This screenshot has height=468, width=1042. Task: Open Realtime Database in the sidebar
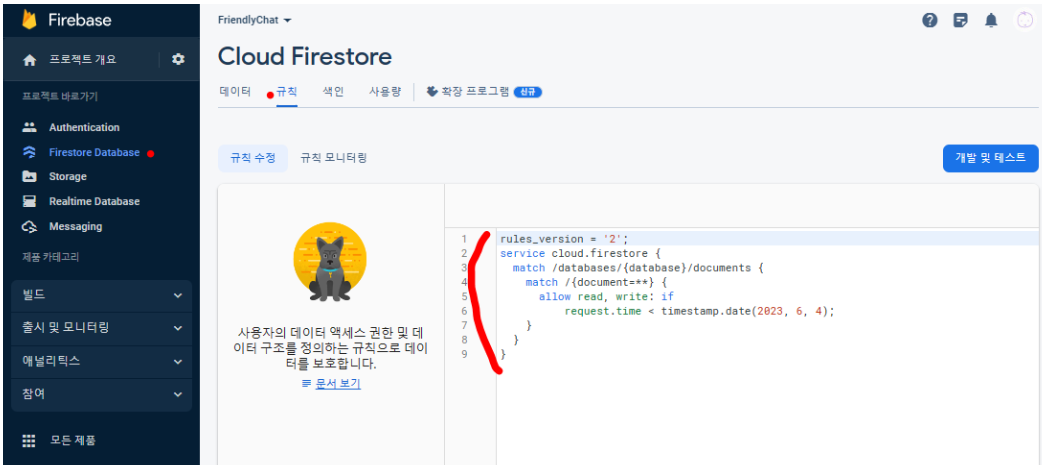(x=94, y=201)
